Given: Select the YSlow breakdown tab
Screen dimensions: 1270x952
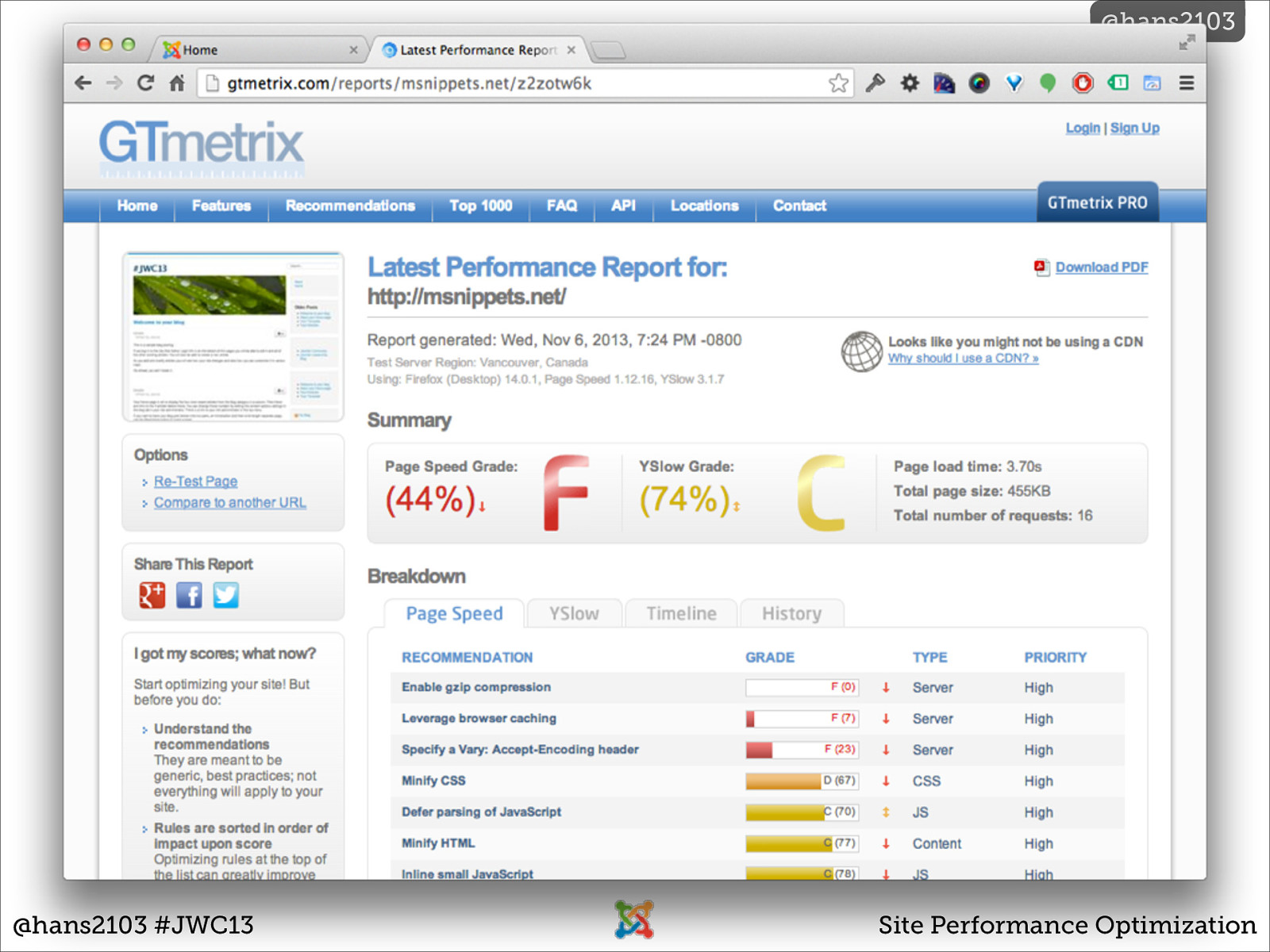Looking at the screenshot, I should [x=574, y=613].
